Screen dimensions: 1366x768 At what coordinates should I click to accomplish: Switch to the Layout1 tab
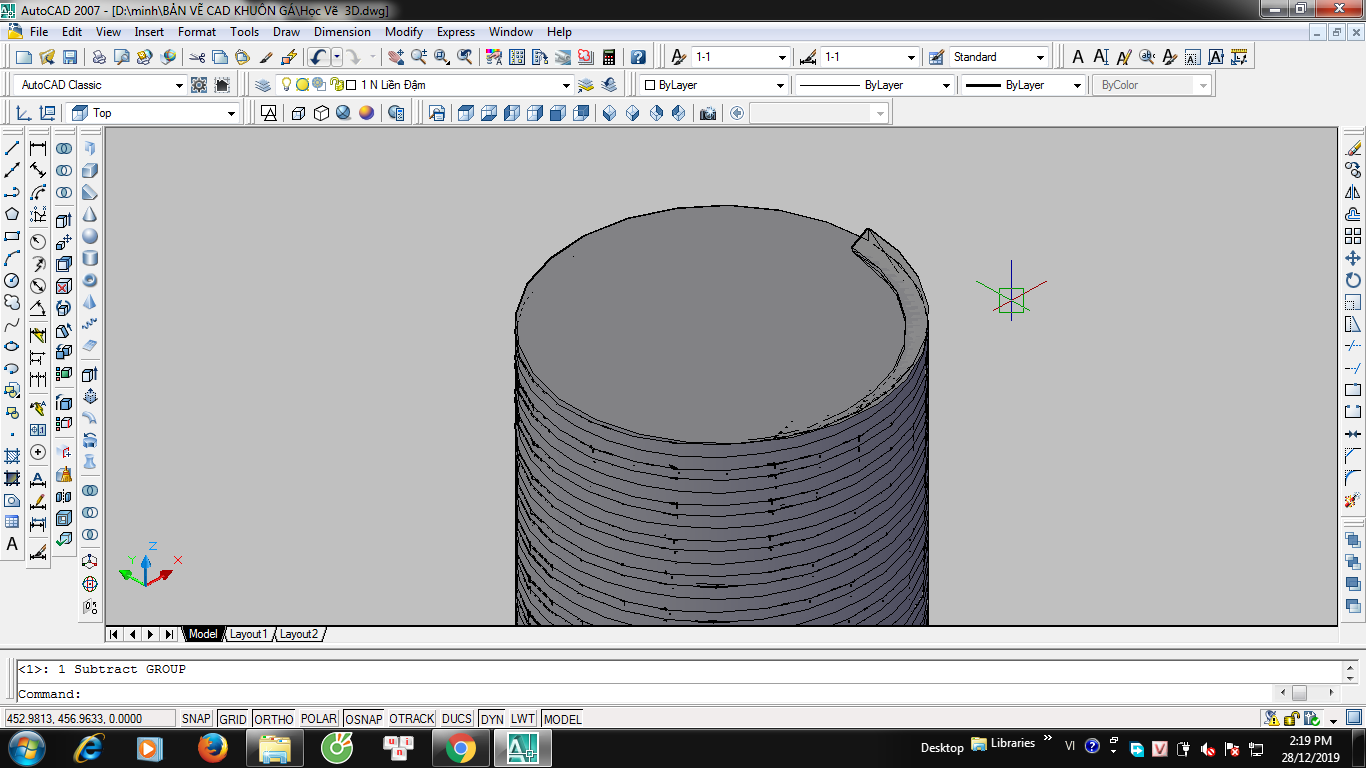(248, 634)
